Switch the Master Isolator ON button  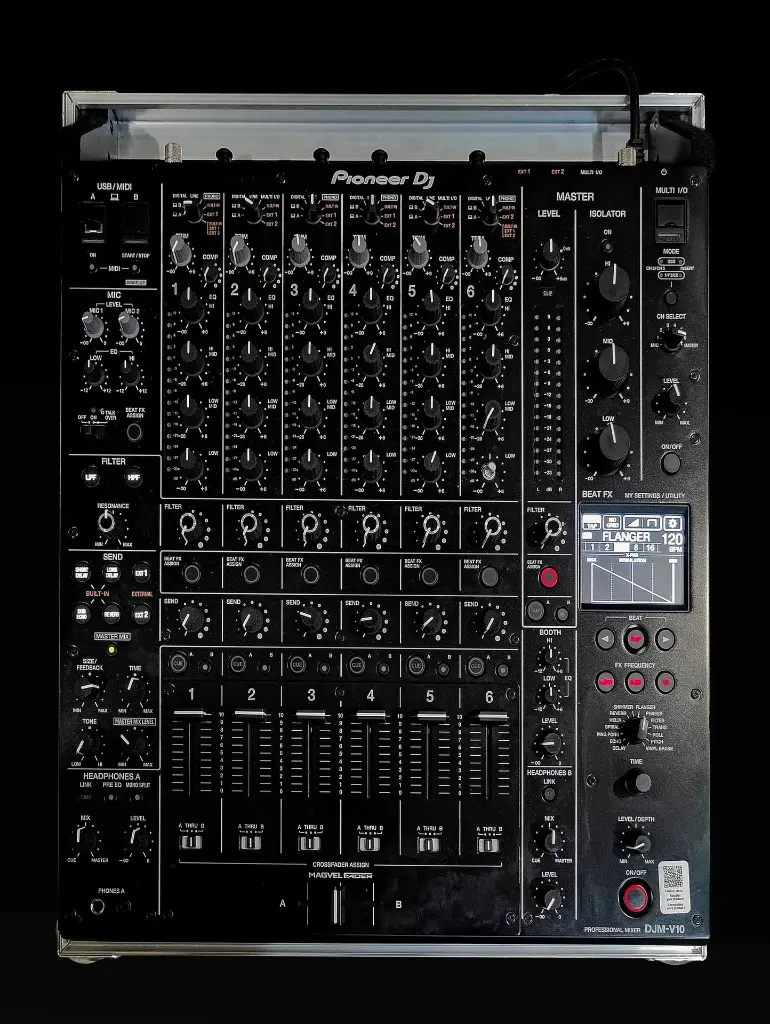(x=607, y=247)
